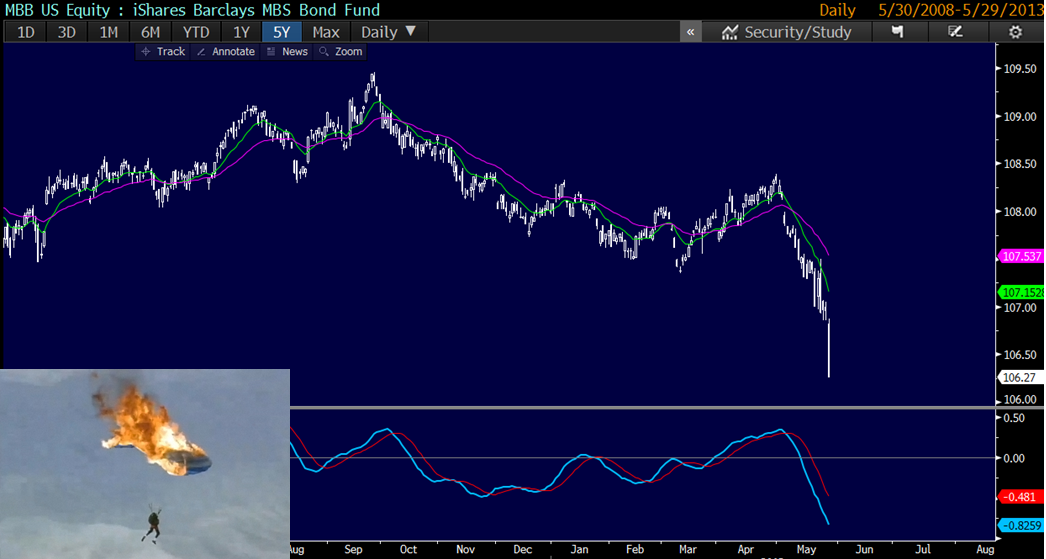Click the Sep label on time axis
The height and width of the screenshot is (559, 1046).
353,549
